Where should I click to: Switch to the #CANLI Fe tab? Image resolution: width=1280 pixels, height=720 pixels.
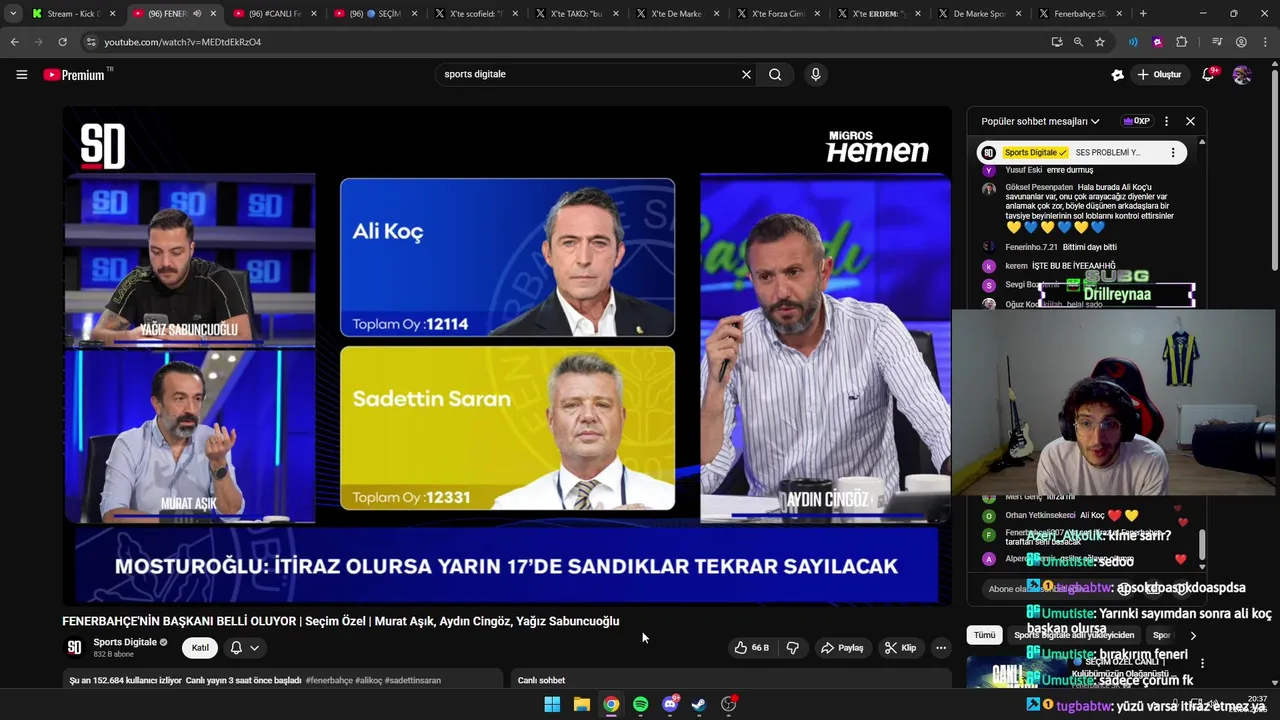pyautogui.click(x=273, y=14)
